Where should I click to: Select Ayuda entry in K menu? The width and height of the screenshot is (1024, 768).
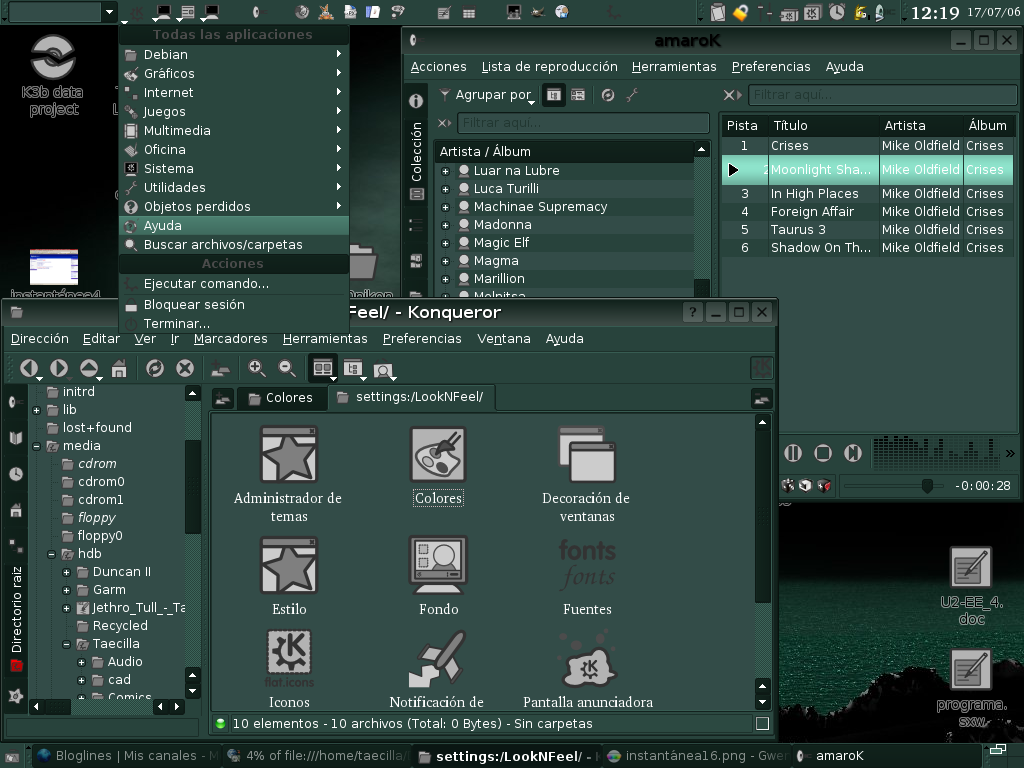(x=234, y=225)
